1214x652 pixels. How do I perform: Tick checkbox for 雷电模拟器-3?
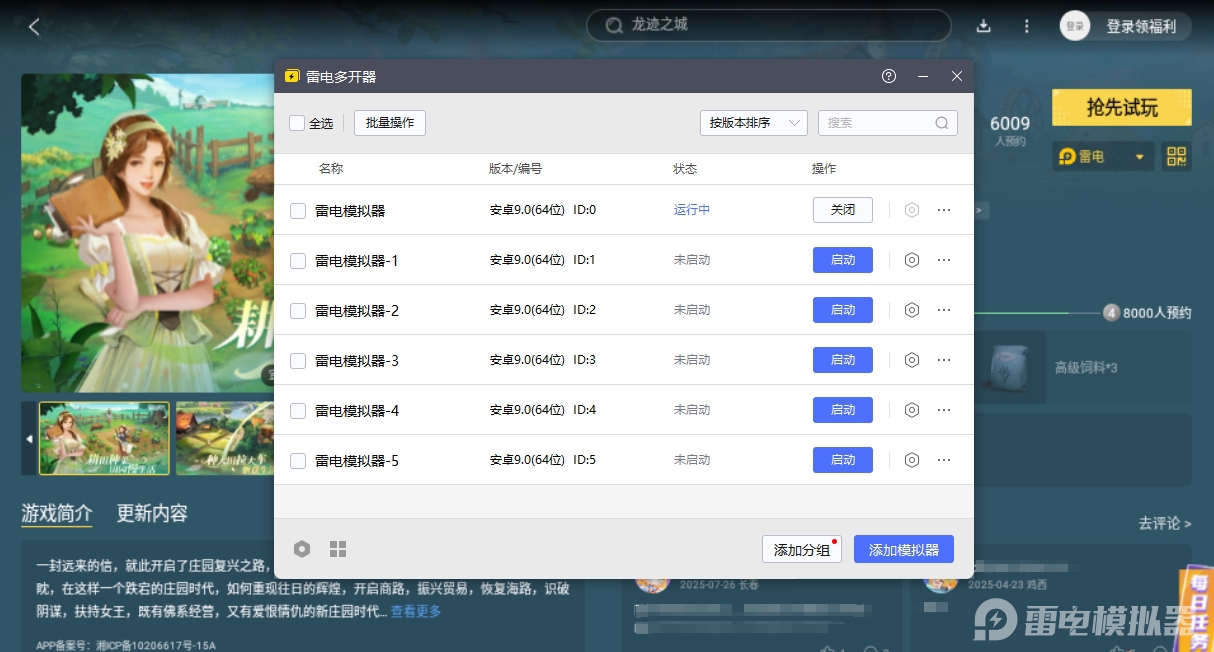298,360
